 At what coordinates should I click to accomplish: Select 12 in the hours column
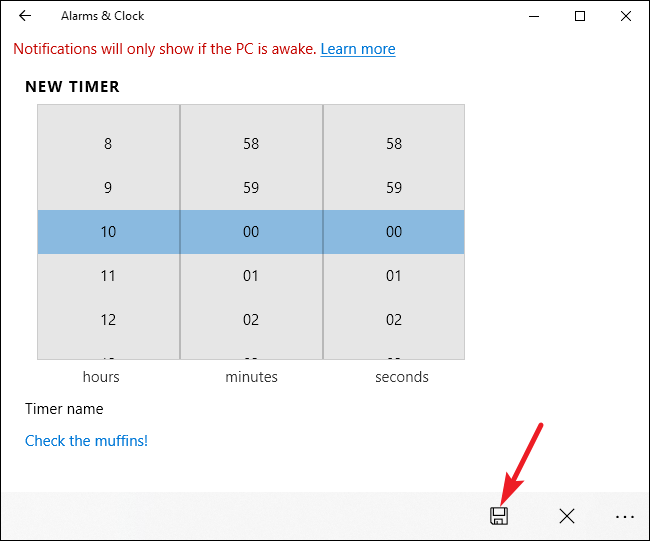pyautogui.click(x=108, y=320)
